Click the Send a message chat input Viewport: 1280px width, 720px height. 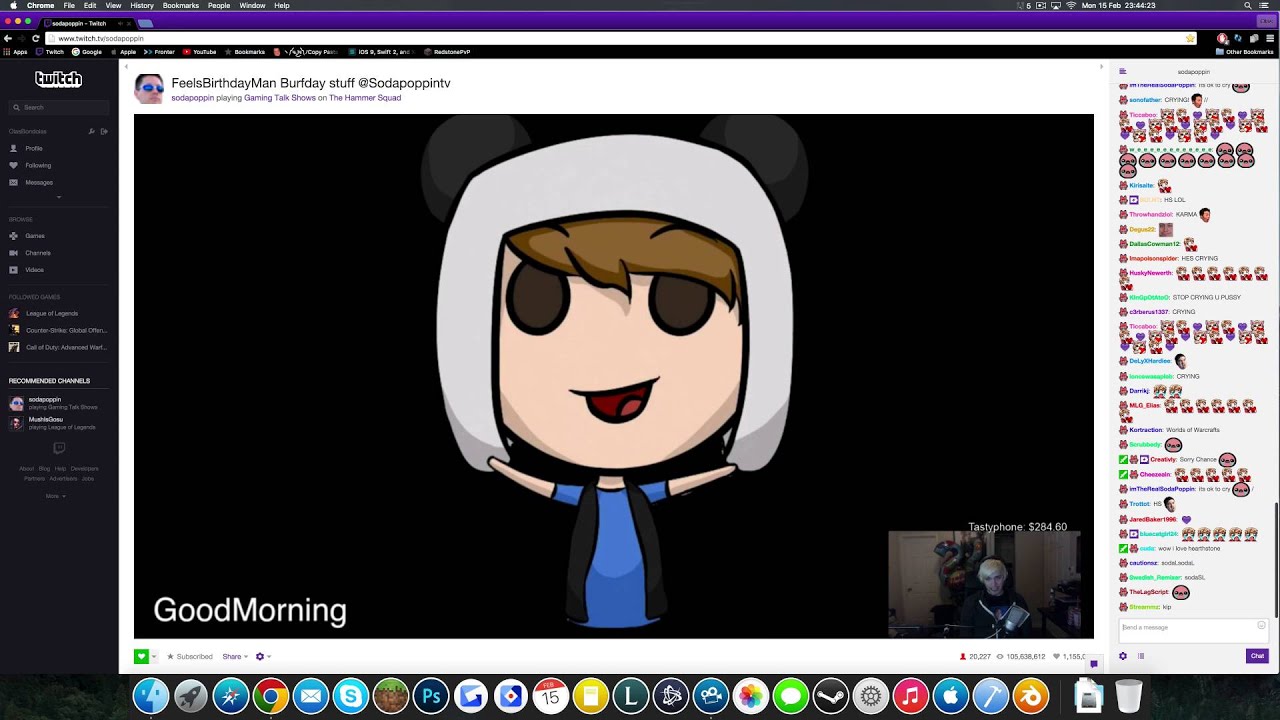1193,629
